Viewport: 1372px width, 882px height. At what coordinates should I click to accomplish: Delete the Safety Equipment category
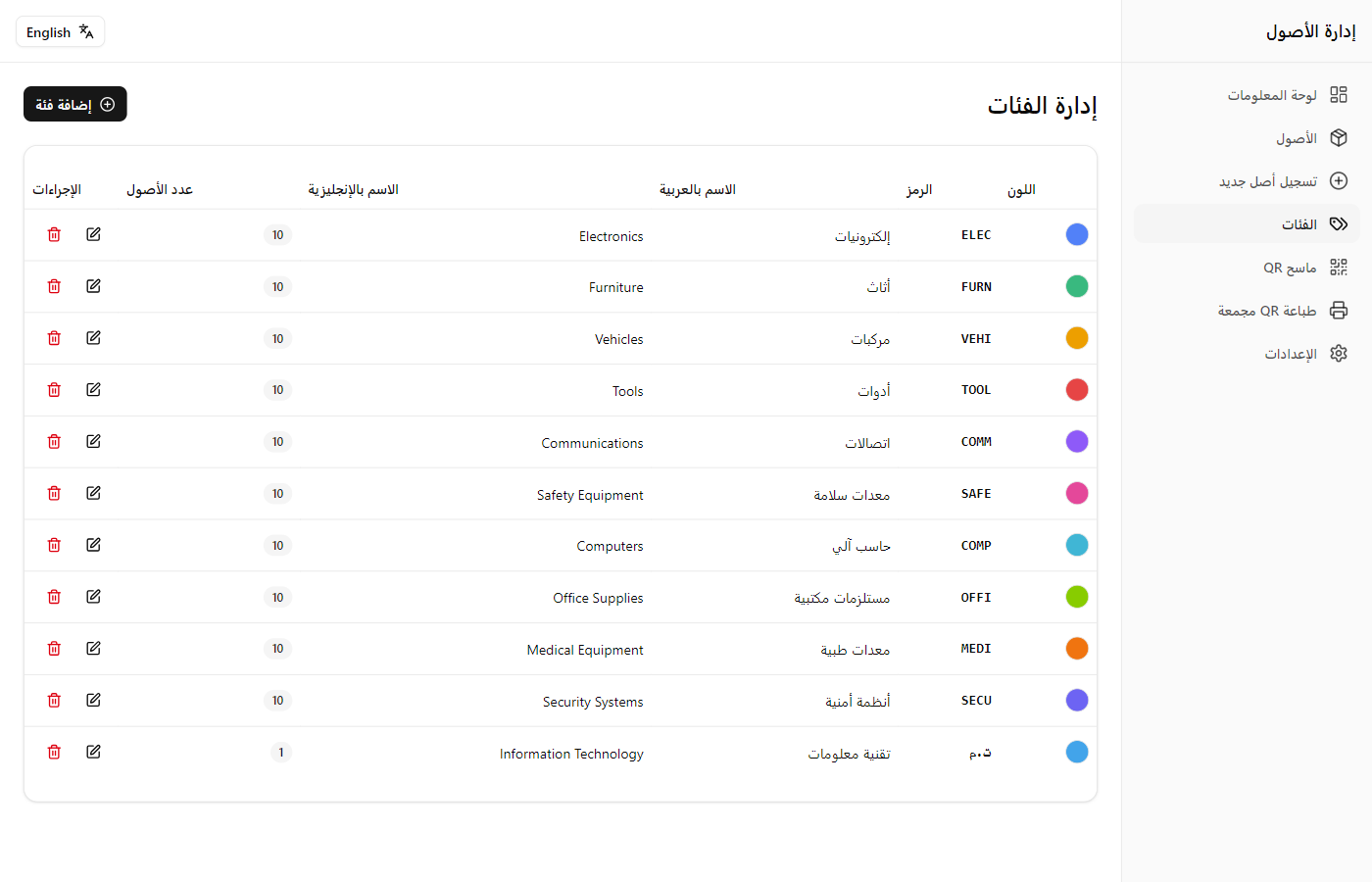[54, 493]
